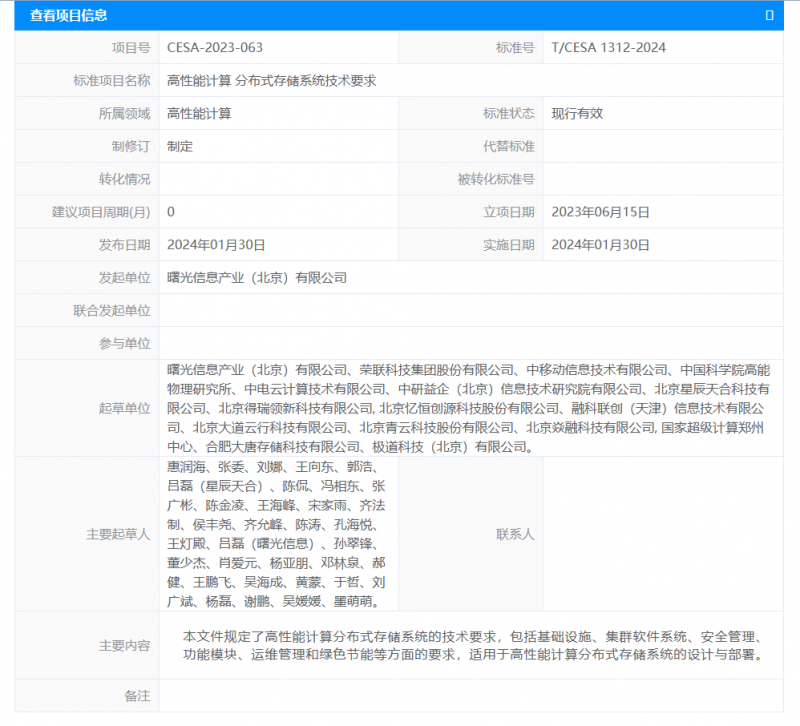Click the 发起单位 value 曙光信息产业（北京）有限公司
The image size is (800, 726).
257,278
